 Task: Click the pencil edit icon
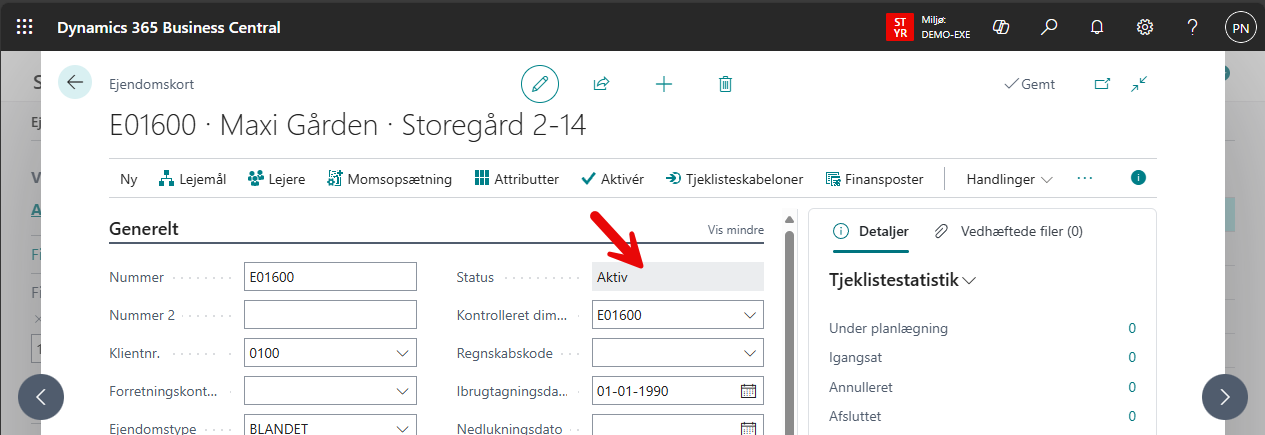(x=540, y=84)
